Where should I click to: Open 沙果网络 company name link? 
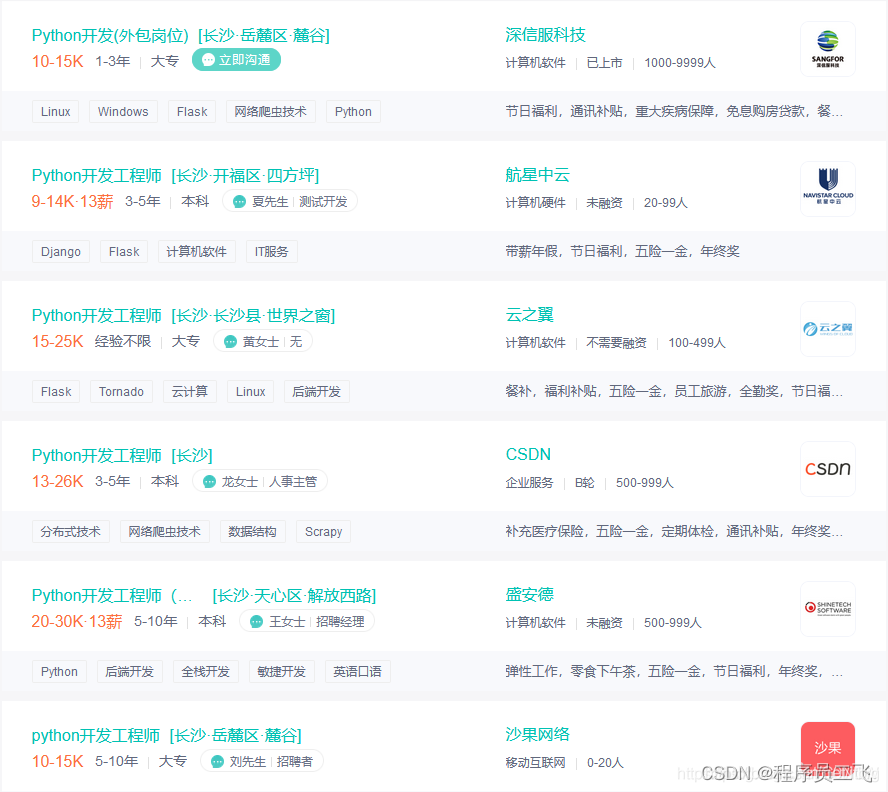[x=537, y=734]
